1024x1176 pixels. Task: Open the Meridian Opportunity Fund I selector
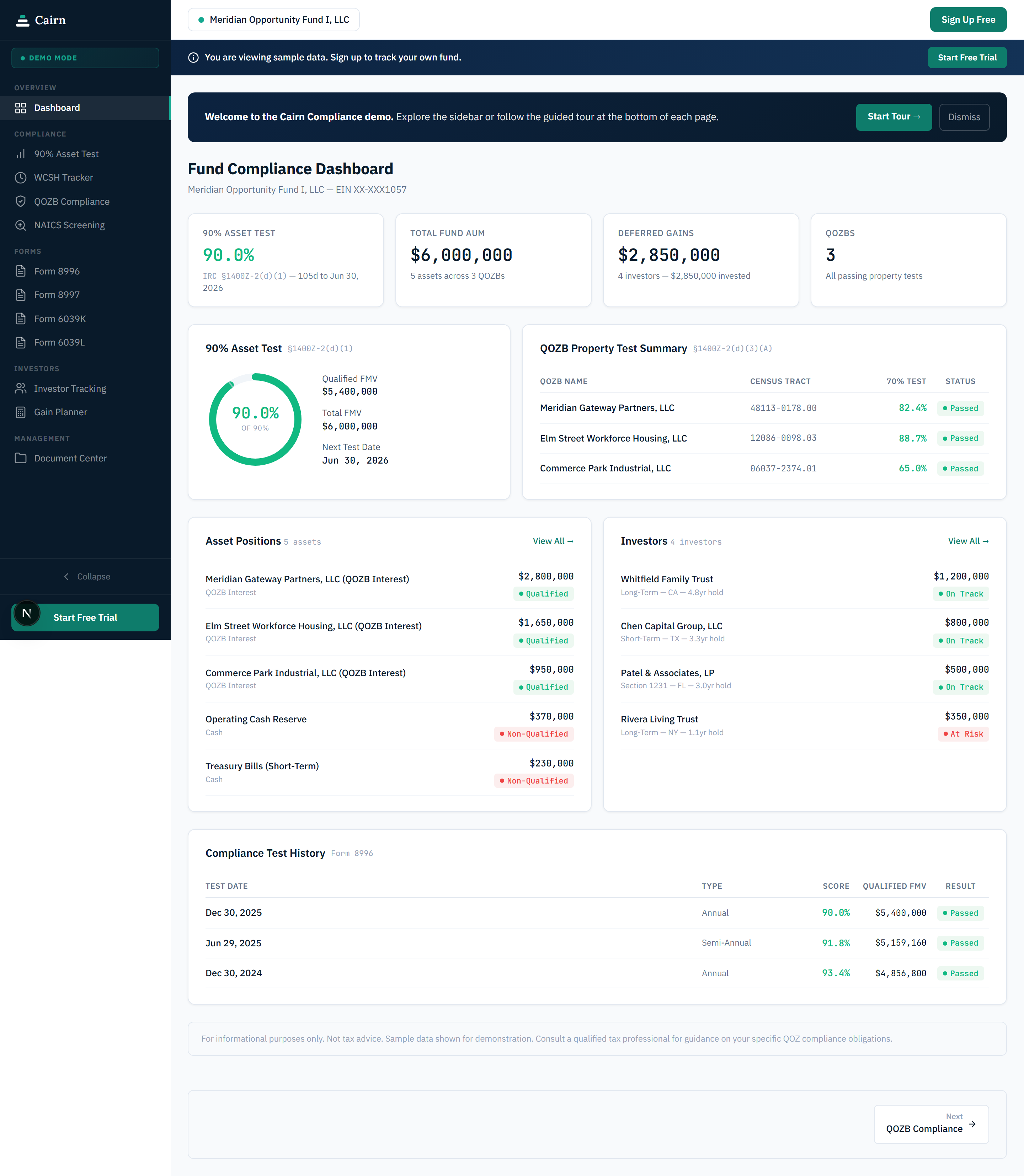tap(274, 20)
